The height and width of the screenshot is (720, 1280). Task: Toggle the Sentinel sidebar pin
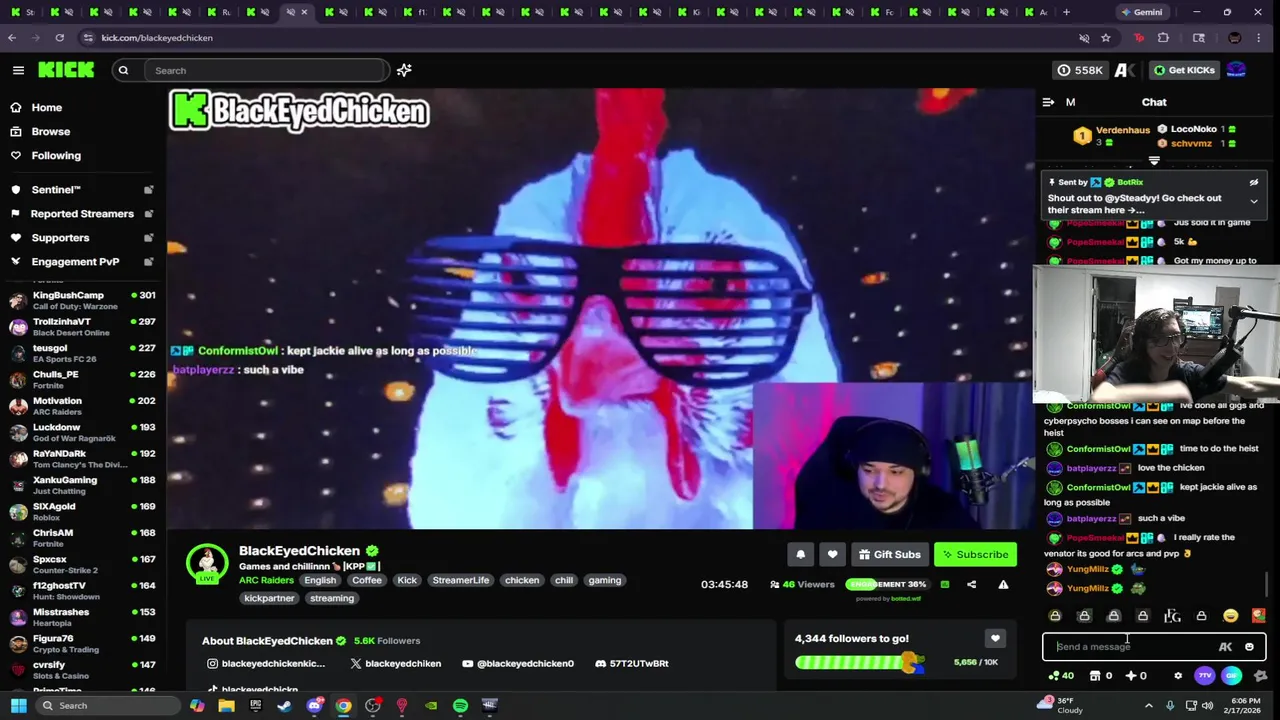click(x=149, y=190)
